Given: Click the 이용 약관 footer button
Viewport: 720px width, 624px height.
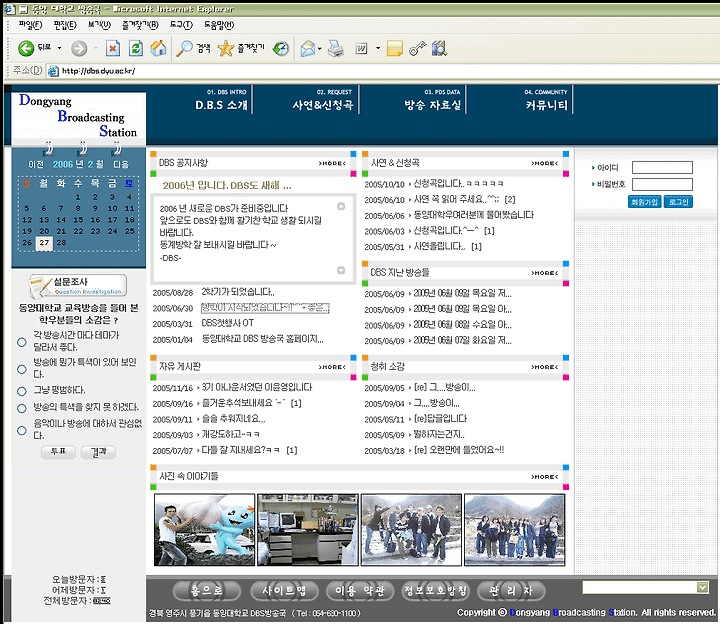Looking at the screenshot, I should click(360, 590).
